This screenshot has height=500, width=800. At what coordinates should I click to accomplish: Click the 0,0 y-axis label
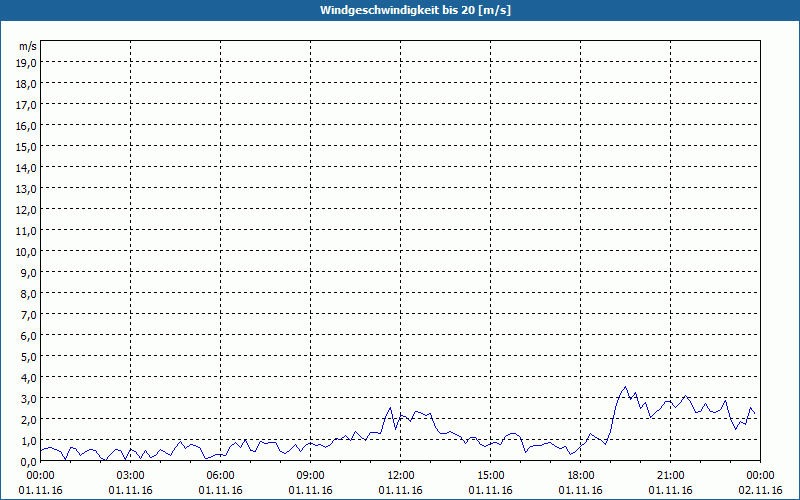pyautogui.click(x=29, y=461)
